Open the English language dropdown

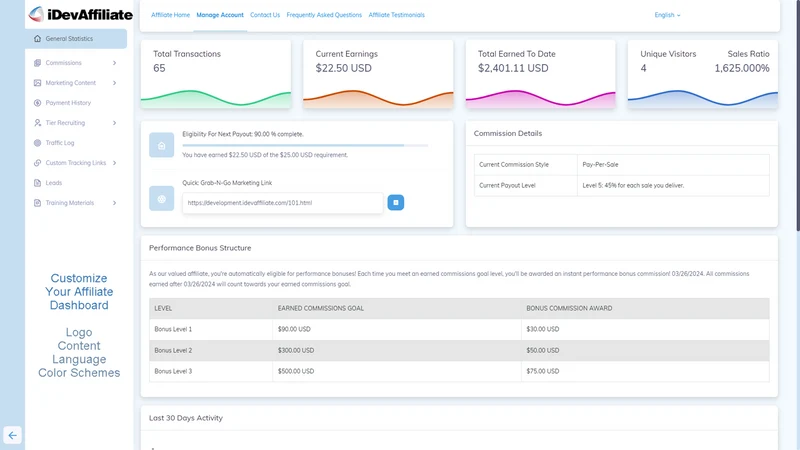(667, 15)
